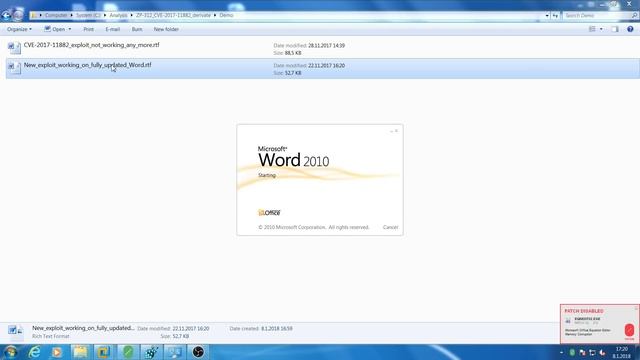Open the Organize dropdown menu
640x360 pixels.
point(19,29)
